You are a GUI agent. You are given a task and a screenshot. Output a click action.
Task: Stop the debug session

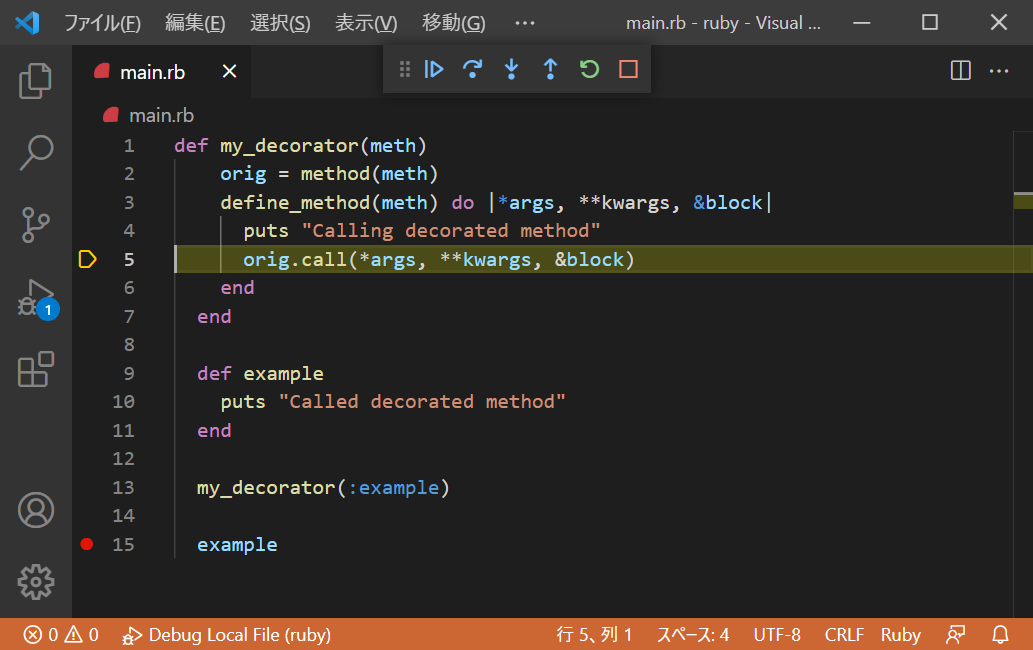pyautogui.click(x=628, y=69)
